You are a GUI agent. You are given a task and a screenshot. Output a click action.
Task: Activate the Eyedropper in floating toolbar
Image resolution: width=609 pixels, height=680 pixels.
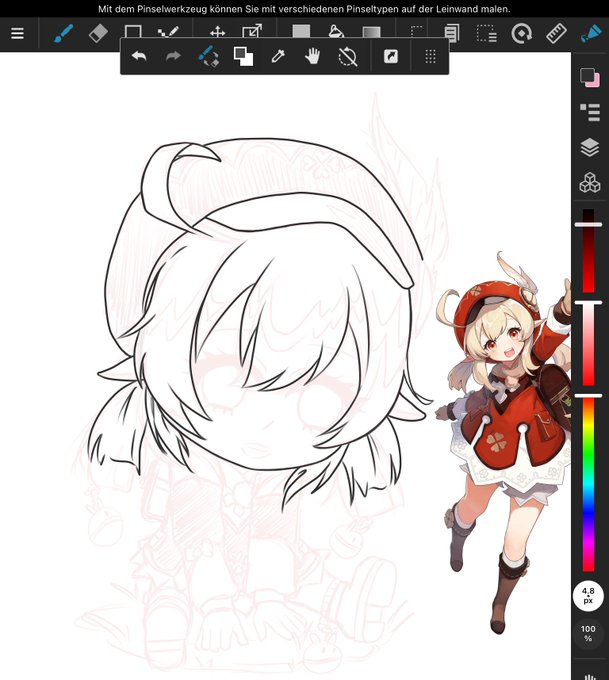(x=278, y=56)
